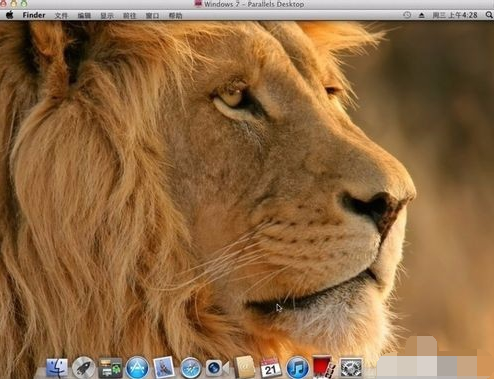Click the clock showing 上午4:28
494x379 pixels.
[x=455, y=15]
